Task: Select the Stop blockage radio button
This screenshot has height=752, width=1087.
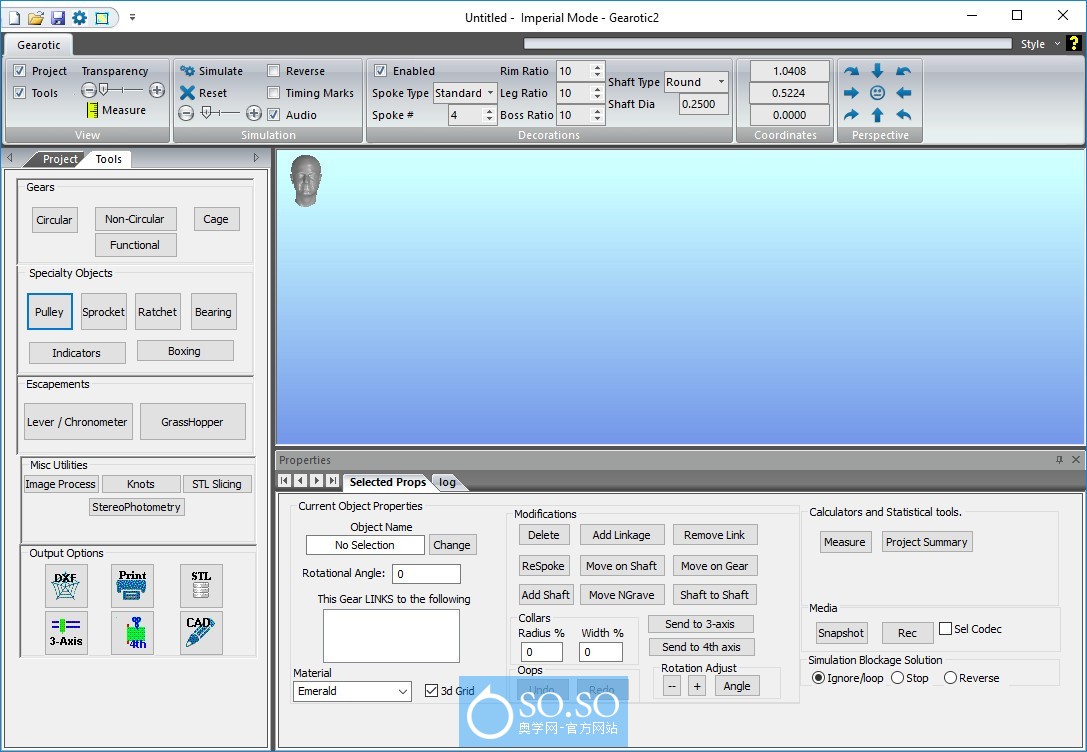Action: 898,678
